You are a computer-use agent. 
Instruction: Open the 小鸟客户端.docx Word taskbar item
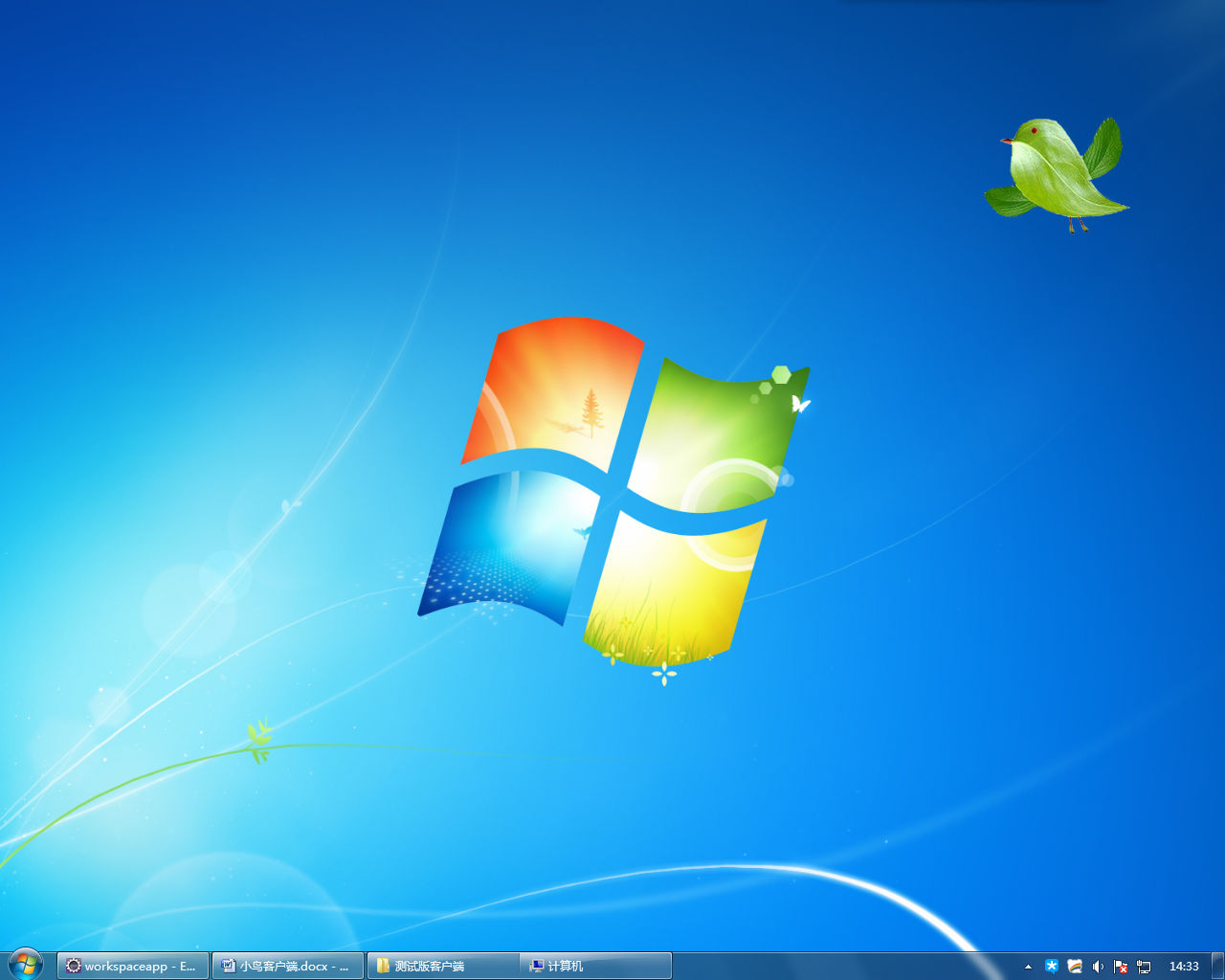[x=288, y=966]
